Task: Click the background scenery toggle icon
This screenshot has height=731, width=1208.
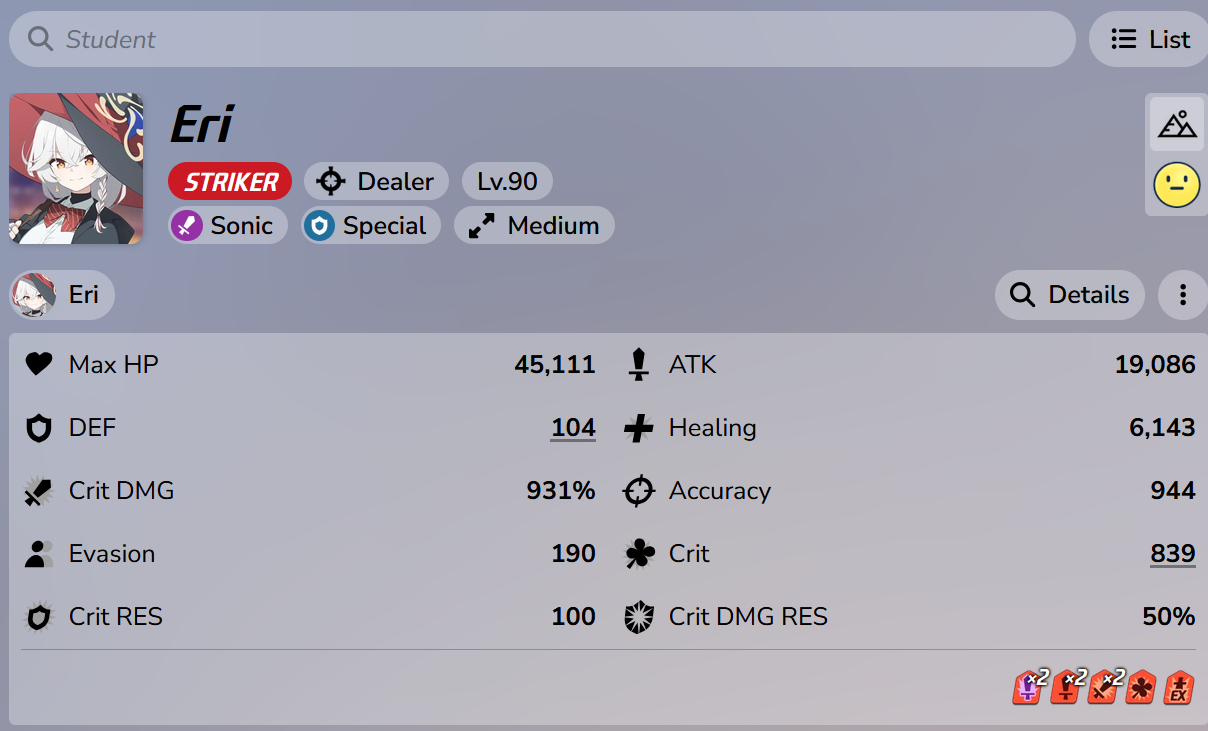Action: (x=1177, y=125)
